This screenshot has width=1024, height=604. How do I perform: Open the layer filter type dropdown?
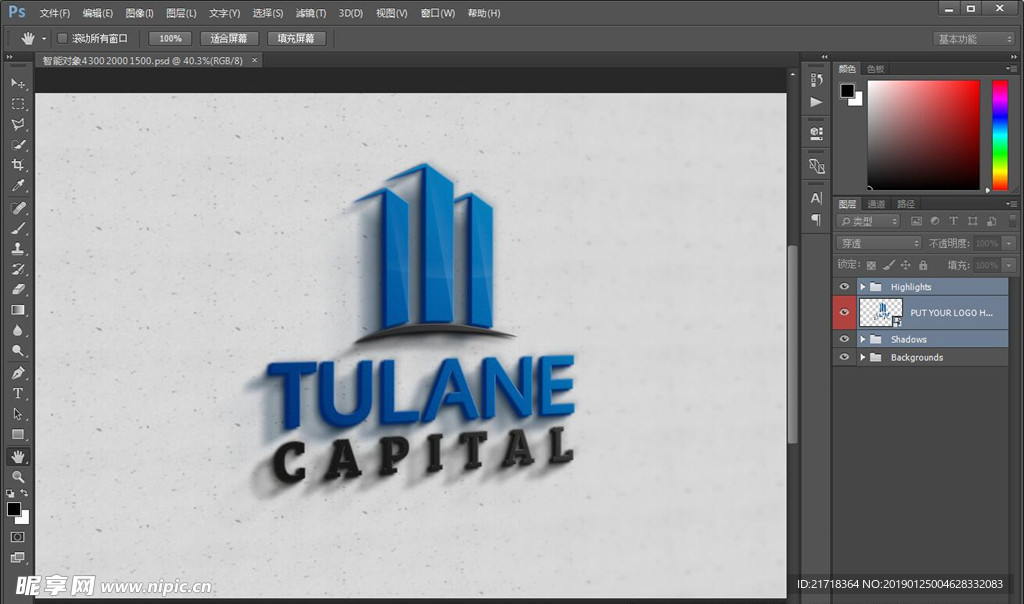(x=869, y=221)
